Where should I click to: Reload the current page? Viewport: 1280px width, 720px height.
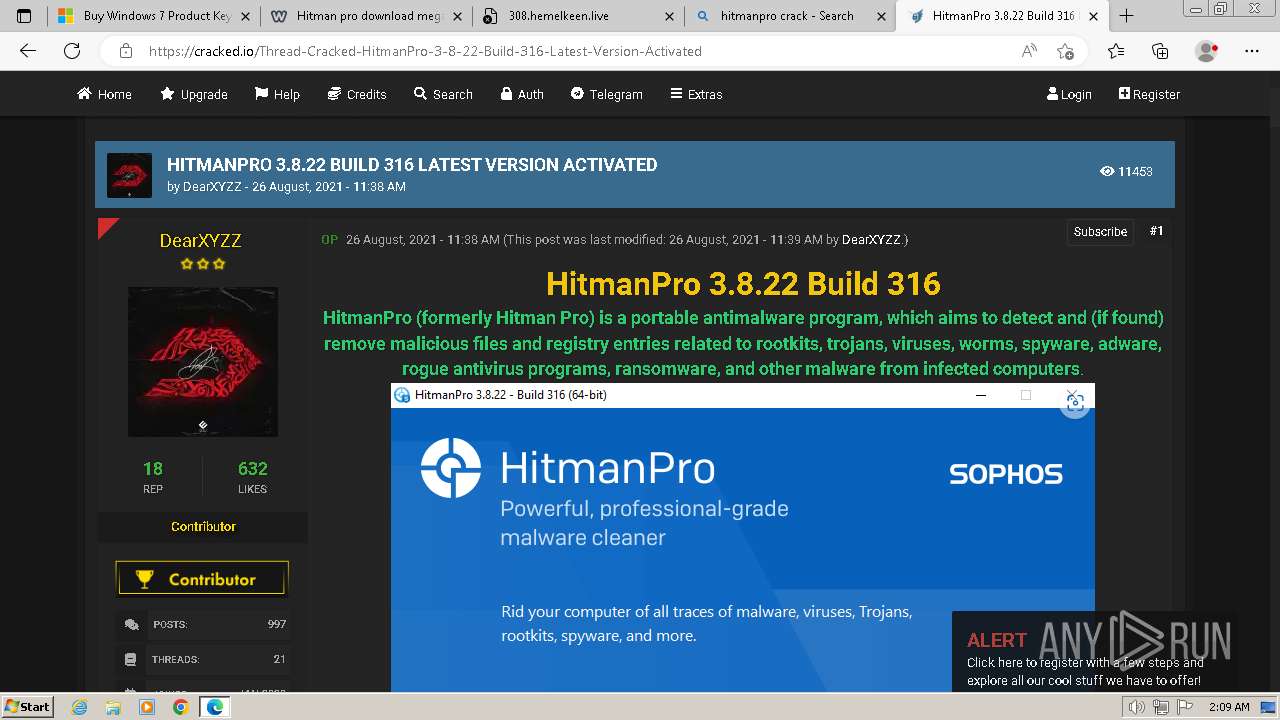72,51
